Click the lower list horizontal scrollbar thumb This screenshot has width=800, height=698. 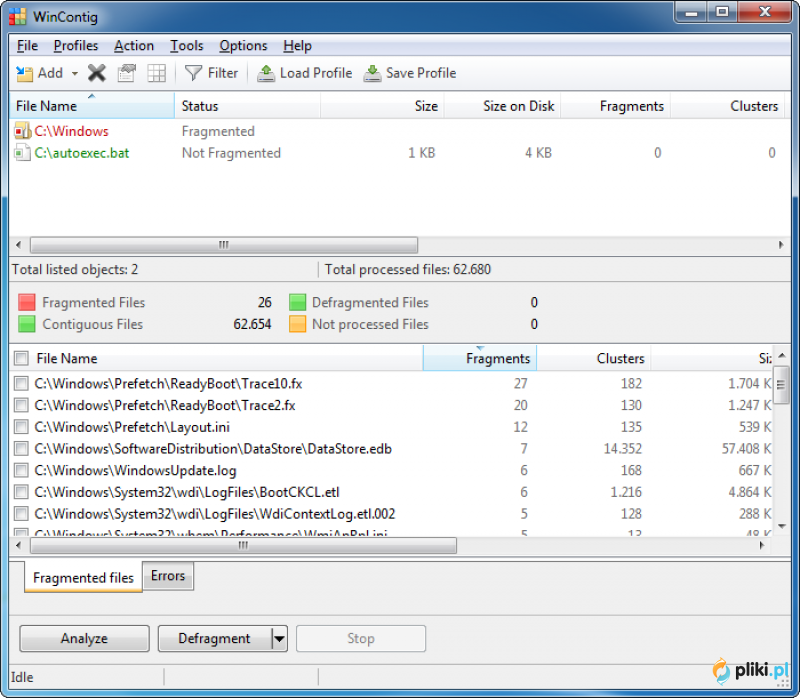tap(243, 545)
